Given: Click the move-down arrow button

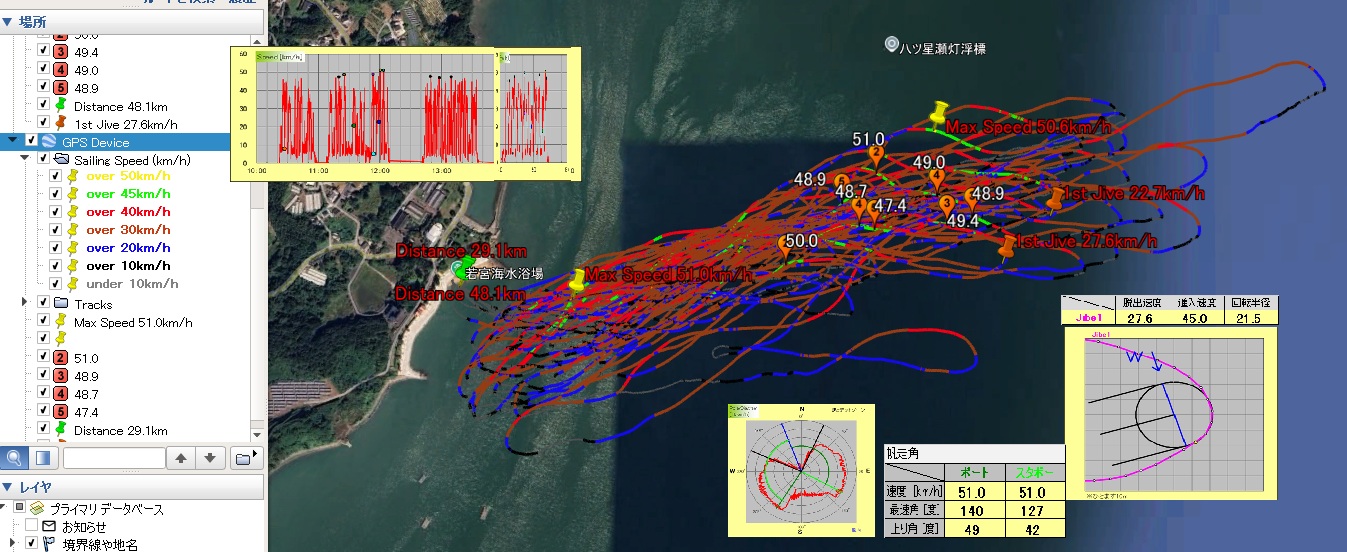Looking at the screenshot, I should [209, 458].
